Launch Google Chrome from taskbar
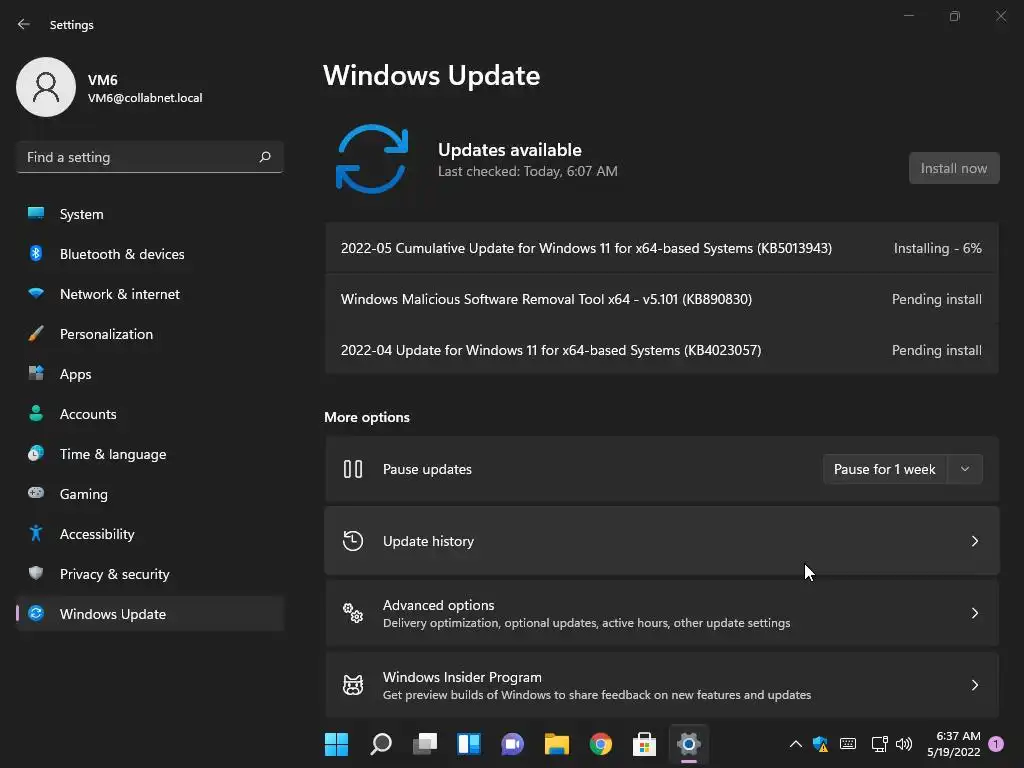 point(601,744)
